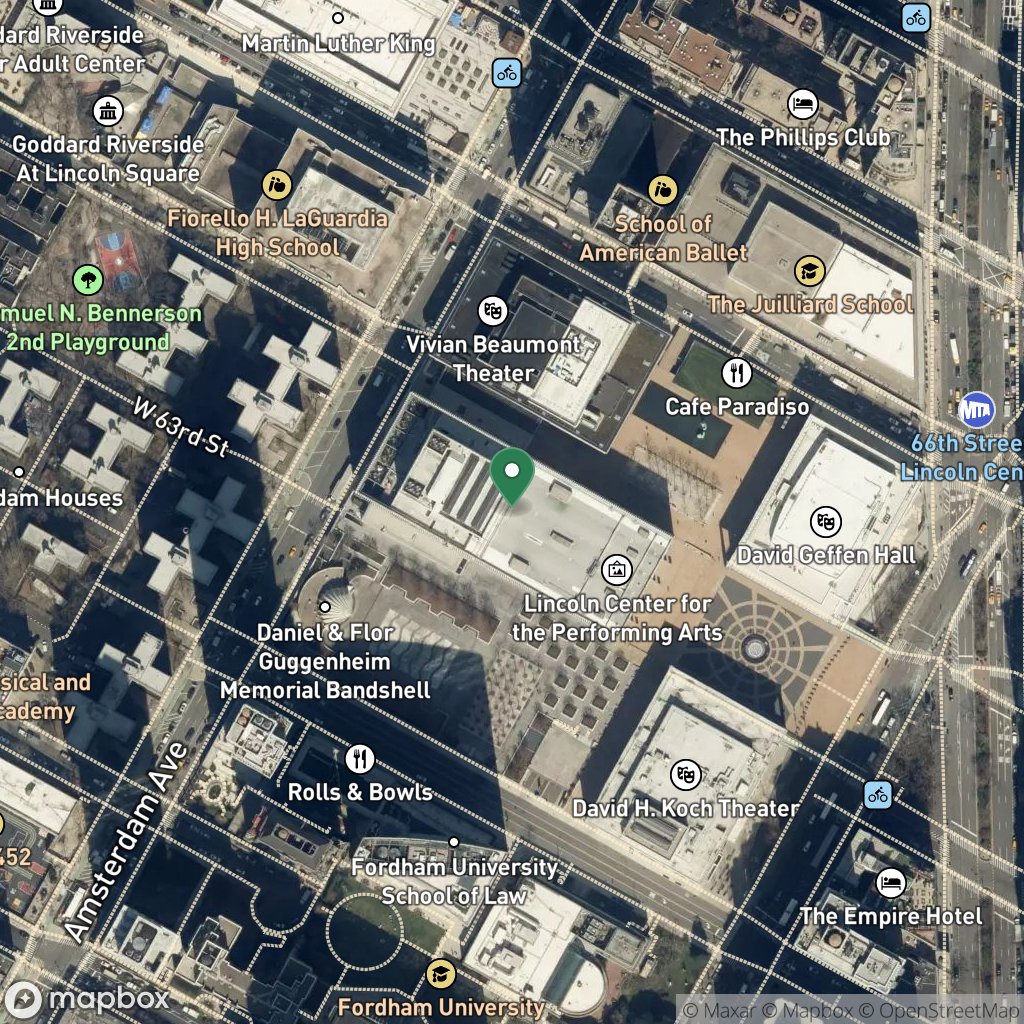The height and width of the screenshot is (1024, 1024).
Task: Click the "Fiorello H. LaGuardia High School" label
Action: (278, 232)
